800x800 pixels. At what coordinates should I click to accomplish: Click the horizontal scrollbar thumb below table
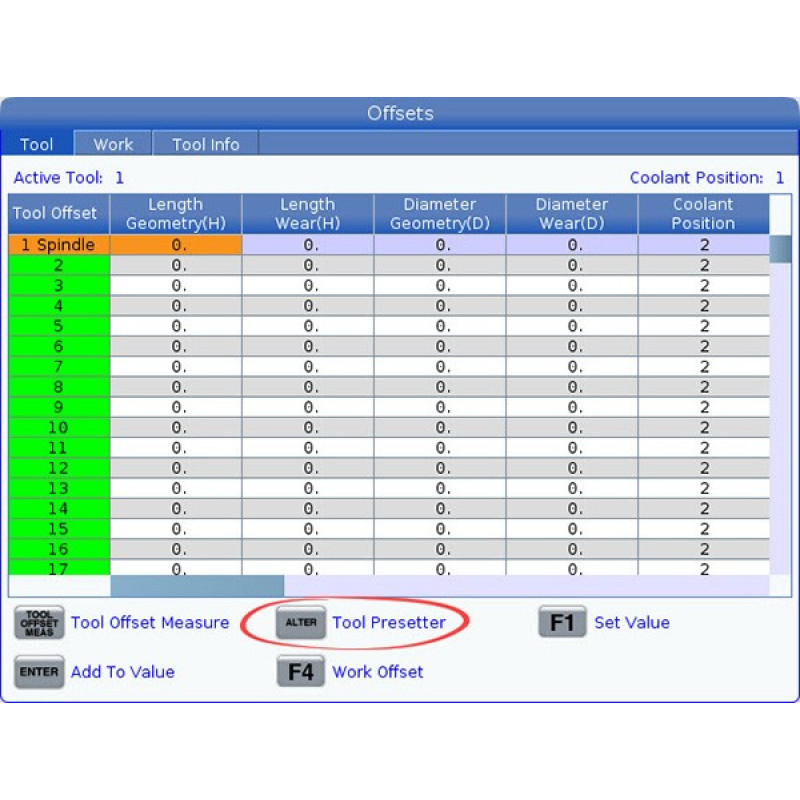[x=197, y=586]
